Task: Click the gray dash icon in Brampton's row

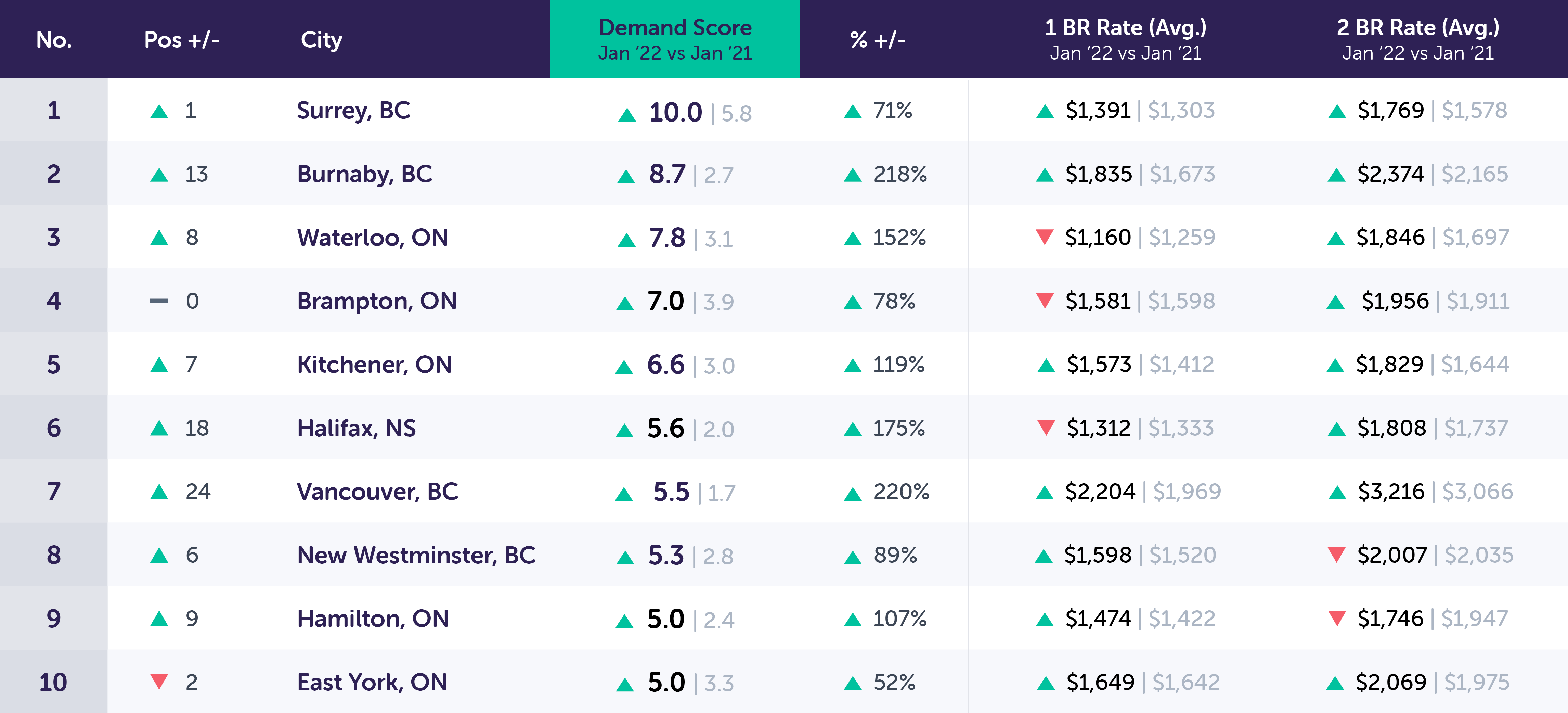Action: [x=159, y=301]
